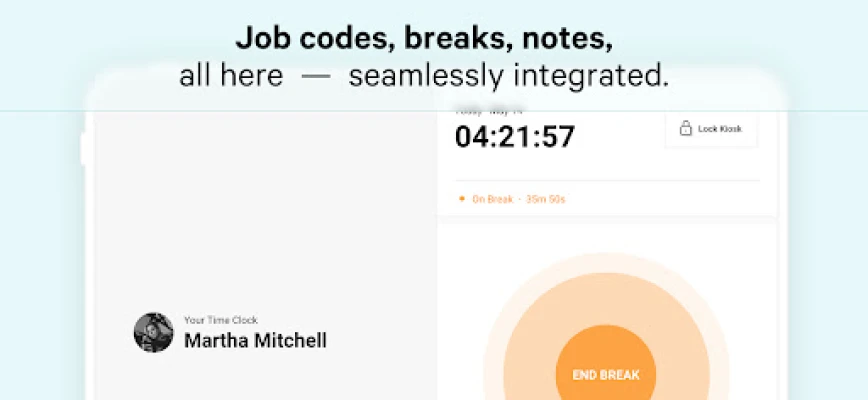
Task: Click the Your Time Clock label
Action: tap(221, 320)
